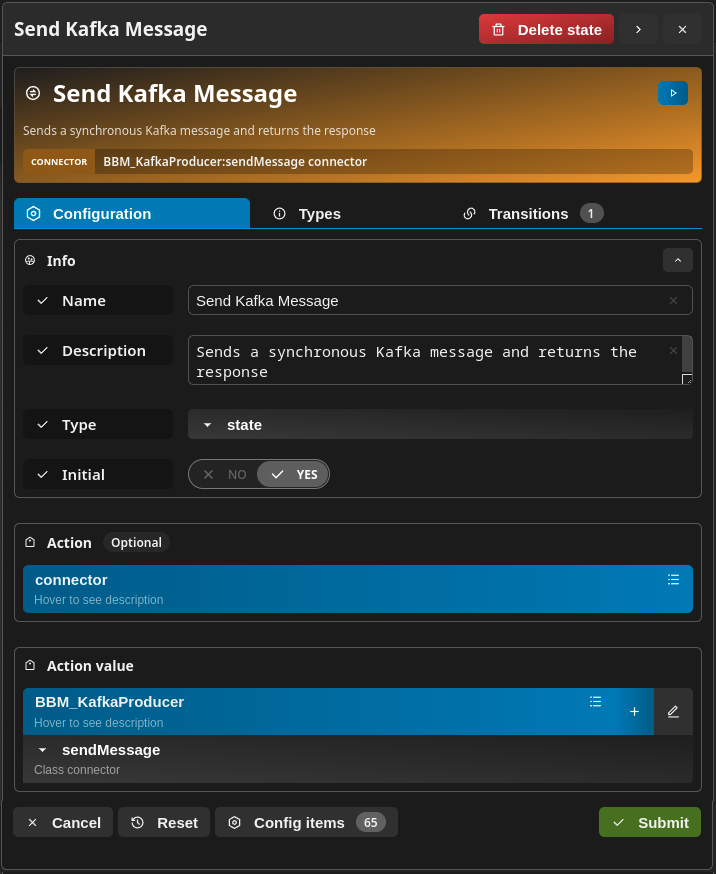Set Initial toggle to NO

pyautogui.click(x=225, y=474)
